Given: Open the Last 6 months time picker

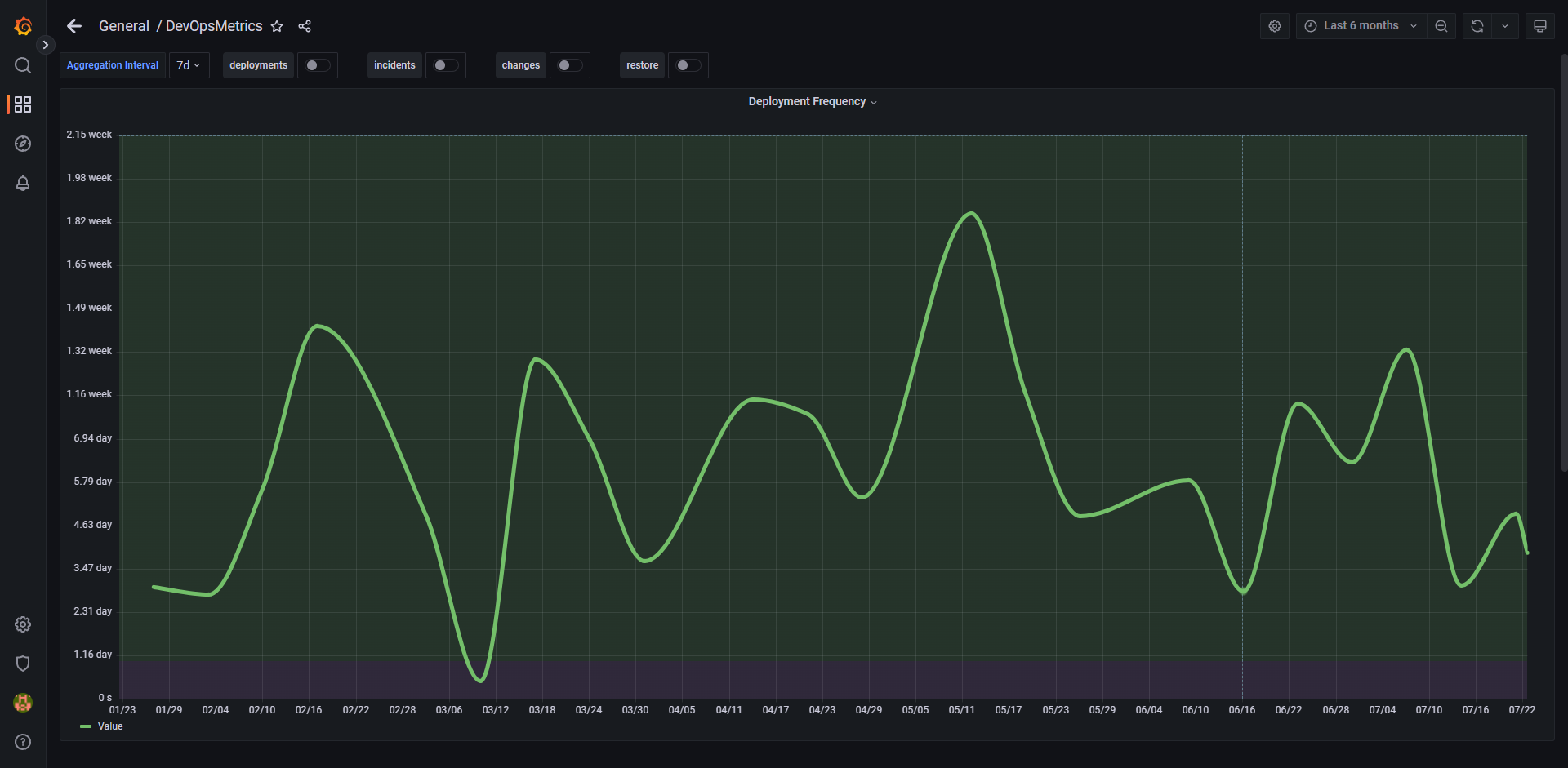Looking at the screenshot, I should (x=1361, y=26).
